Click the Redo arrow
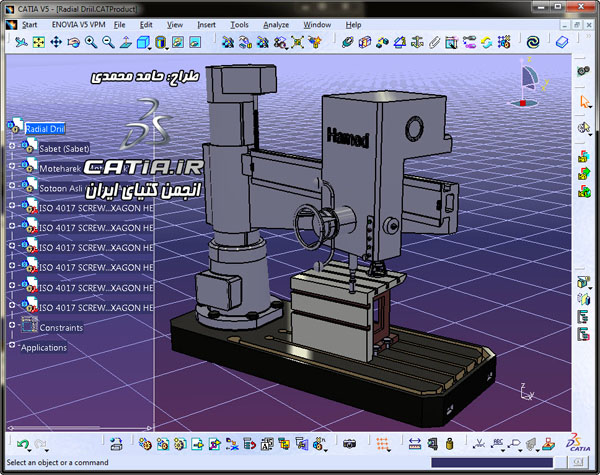 (x=39, y=444)
